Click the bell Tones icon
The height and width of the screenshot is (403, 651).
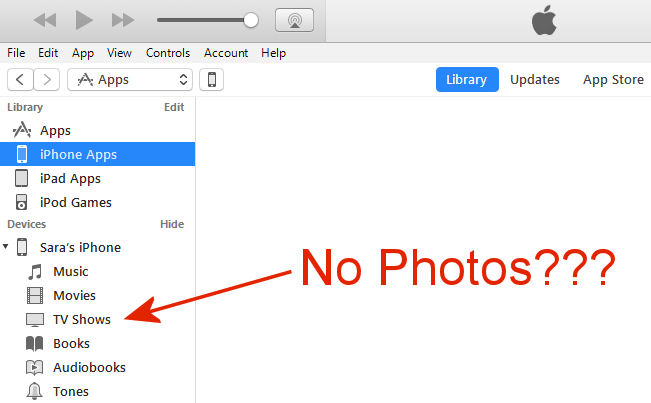coord(34,391)
